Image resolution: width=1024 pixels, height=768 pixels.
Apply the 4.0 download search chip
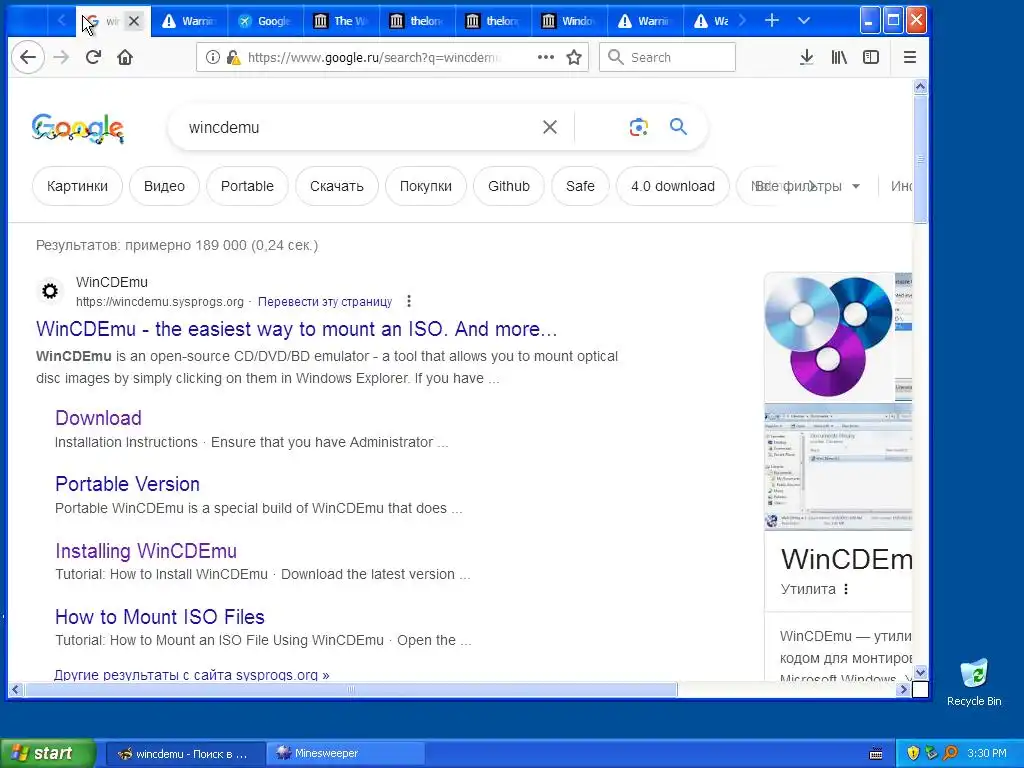coord(673,186)
